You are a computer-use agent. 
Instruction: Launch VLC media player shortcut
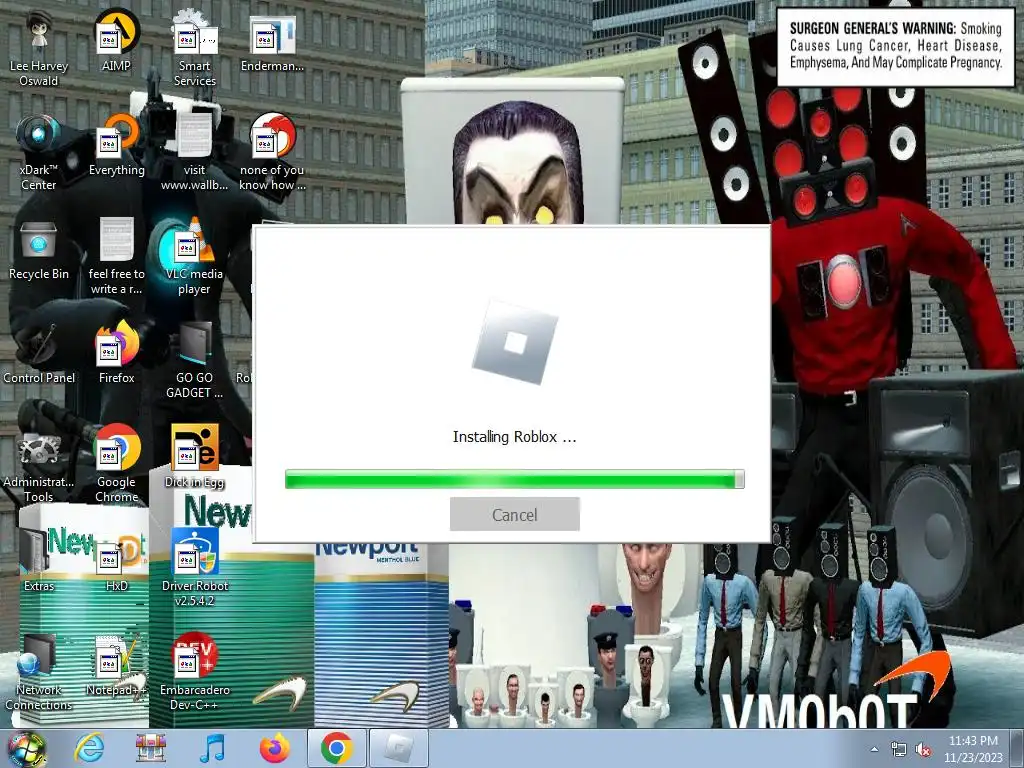pos(194,257)
